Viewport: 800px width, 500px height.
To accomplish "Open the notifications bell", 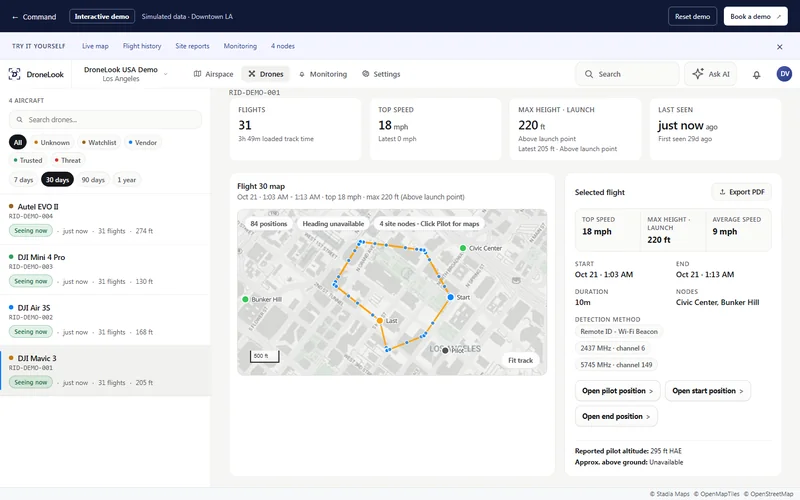I will pyautogui.click(x=756, y=74).
